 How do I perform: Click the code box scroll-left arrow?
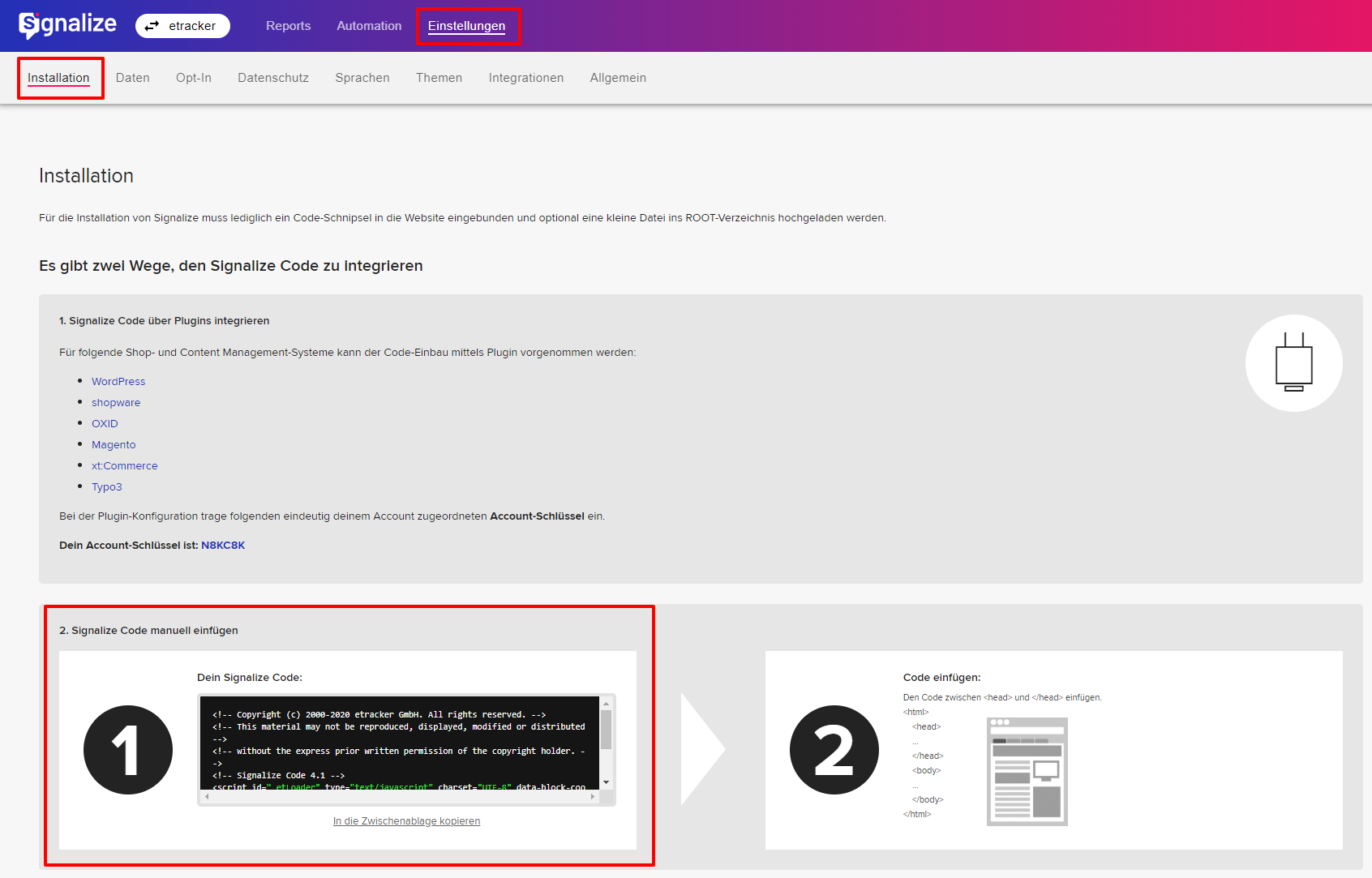[207, 797]
